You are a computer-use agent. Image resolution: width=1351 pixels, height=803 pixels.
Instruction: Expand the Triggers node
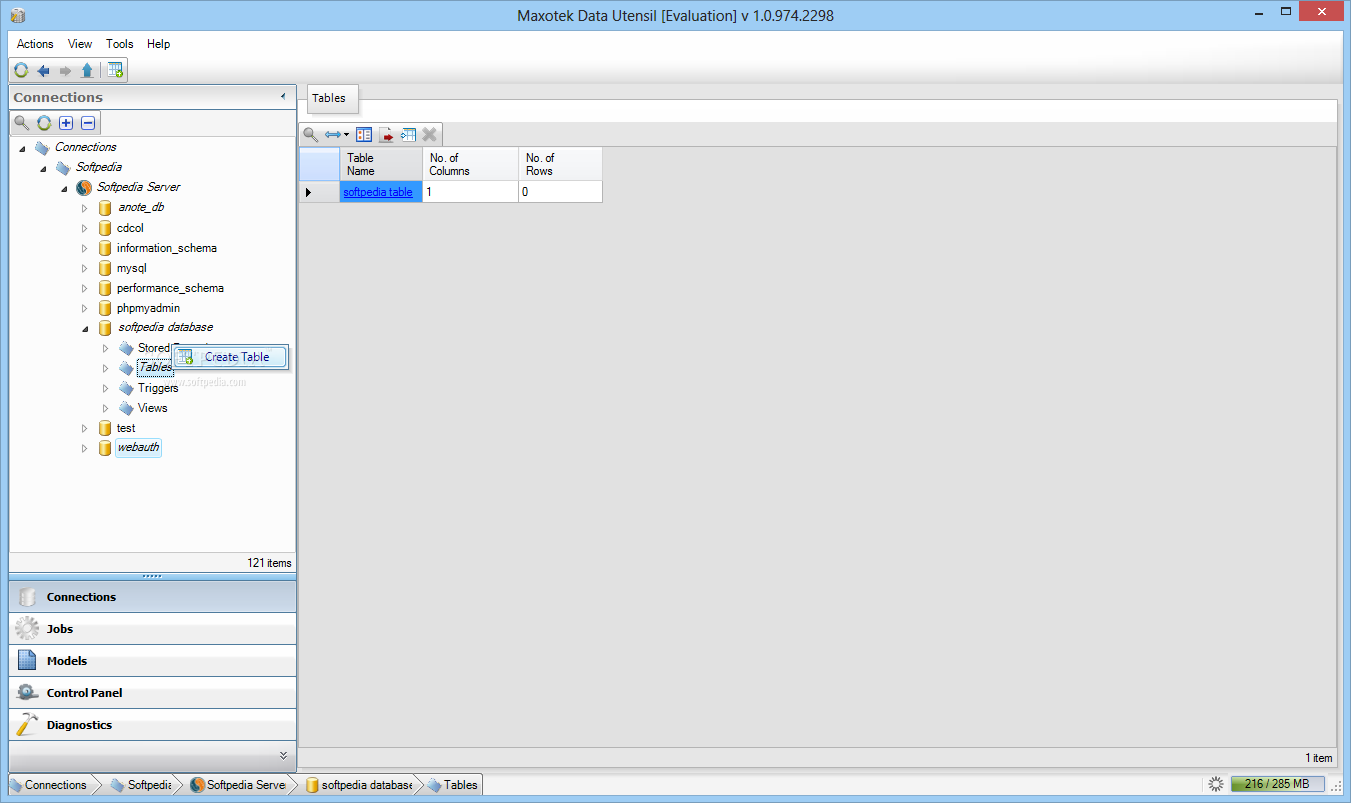(105, 388)
